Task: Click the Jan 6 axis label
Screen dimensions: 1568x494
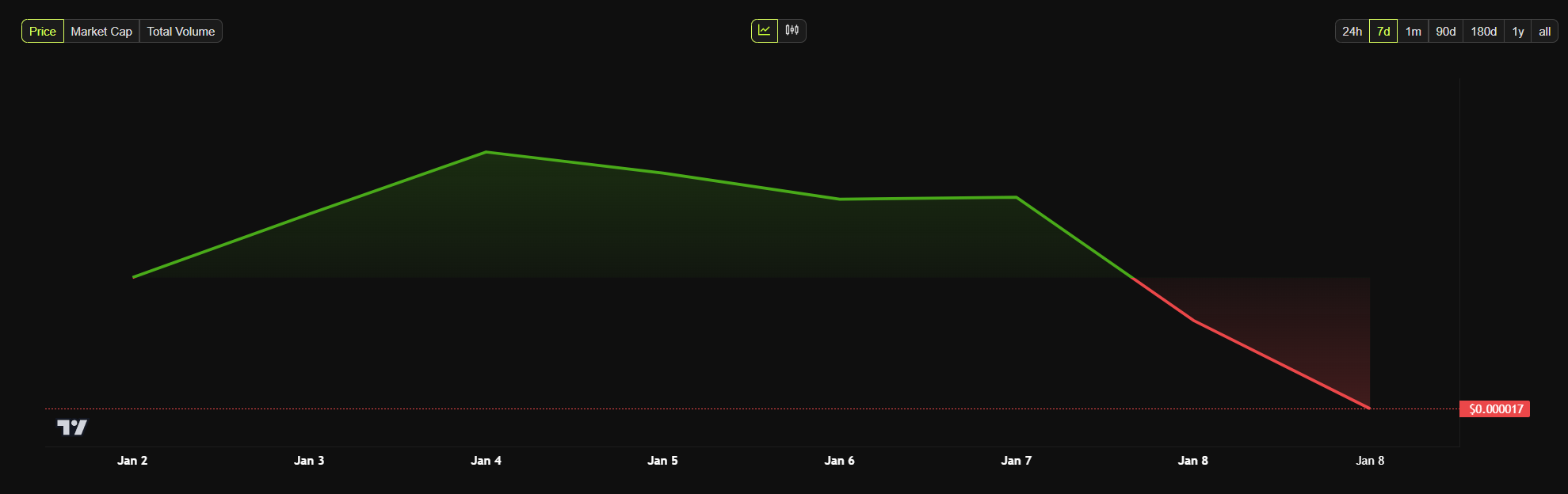Action: 839,461
